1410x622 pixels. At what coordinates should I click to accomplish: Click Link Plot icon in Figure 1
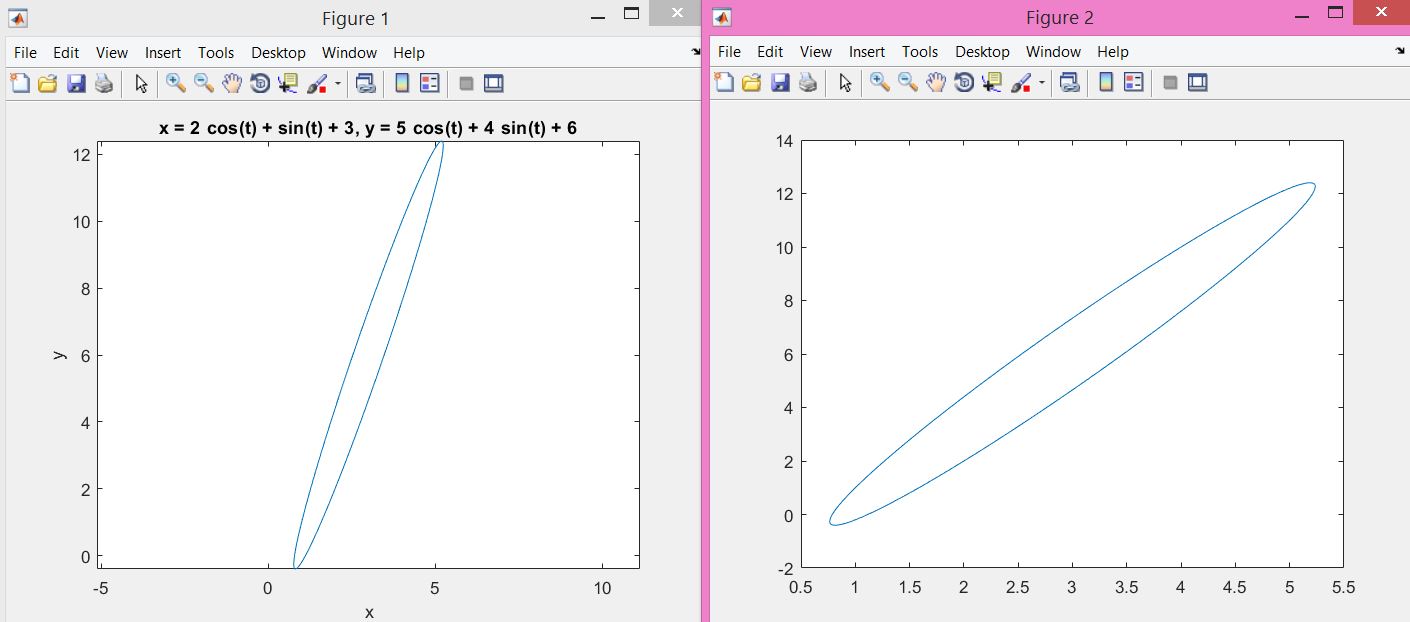point(366,84)
